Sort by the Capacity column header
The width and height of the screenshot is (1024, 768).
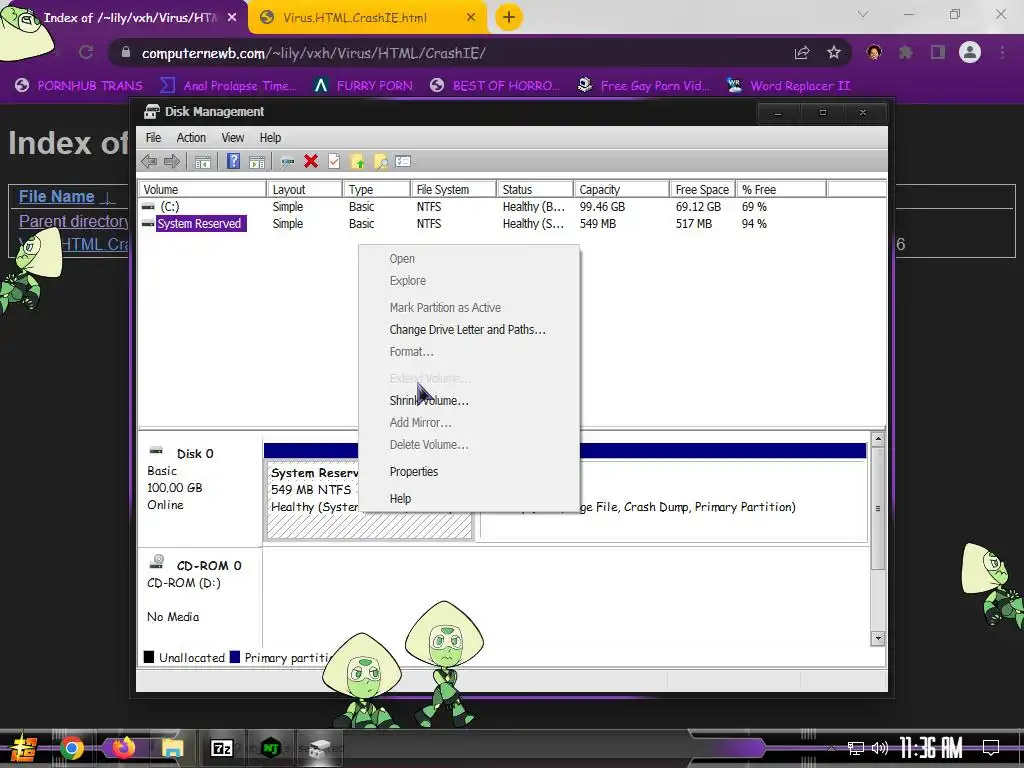point(621,189)
